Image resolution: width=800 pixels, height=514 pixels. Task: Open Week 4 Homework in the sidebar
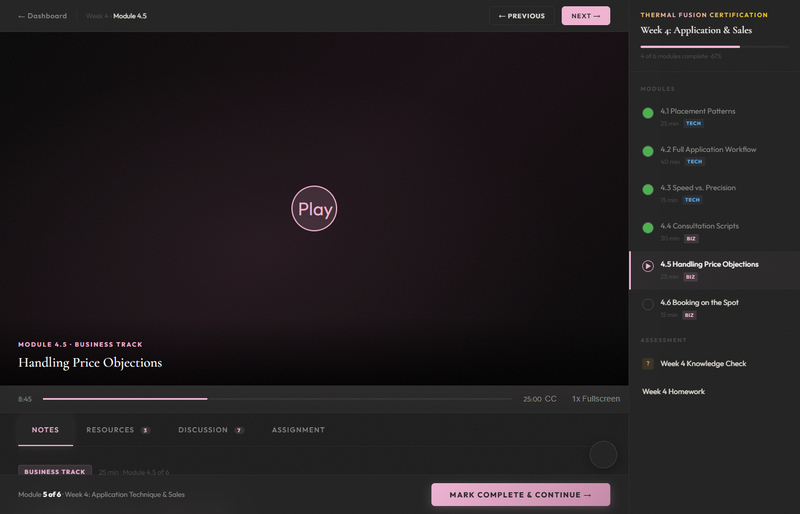(x=673, y=392)
